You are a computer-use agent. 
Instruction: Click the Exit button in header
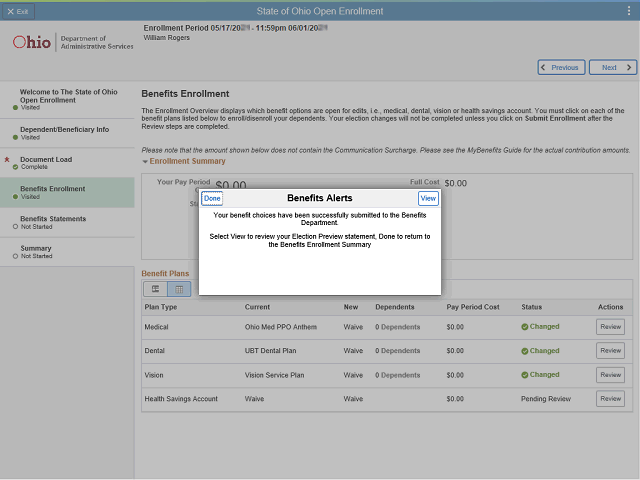click(18, 11)
